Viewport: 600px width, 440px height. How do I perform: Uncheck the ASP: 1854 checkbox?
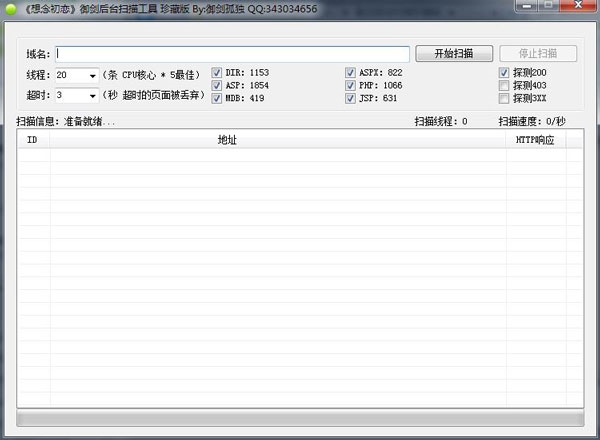point(217,85)
